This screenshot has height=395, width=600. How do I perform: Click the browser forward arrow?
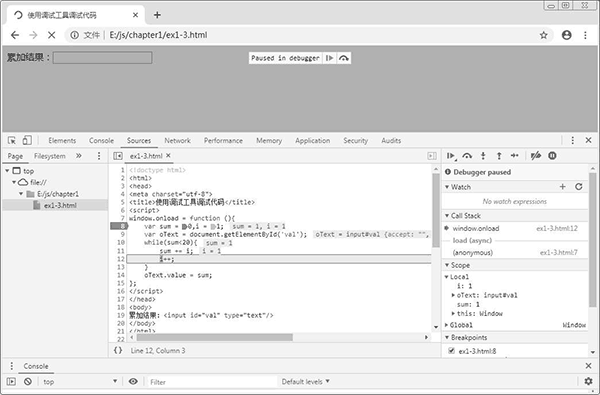click(x=33, y=35)
